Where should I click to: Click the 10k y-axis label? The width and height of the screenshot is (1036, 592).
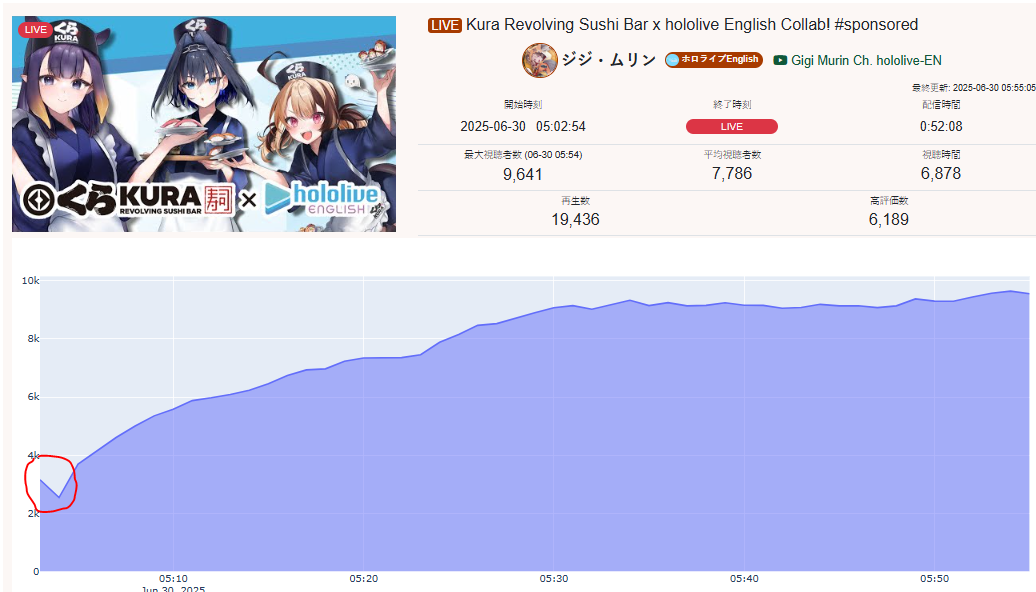pos(30,281)
